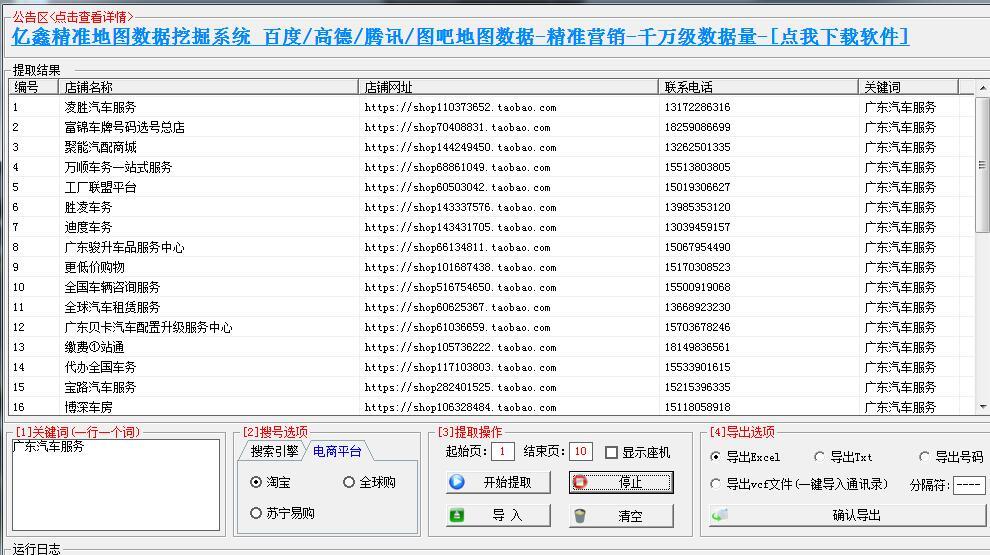Click the results list scroll up arrow
The height and width of the screenshot is (555, 990).
[982, 88]
